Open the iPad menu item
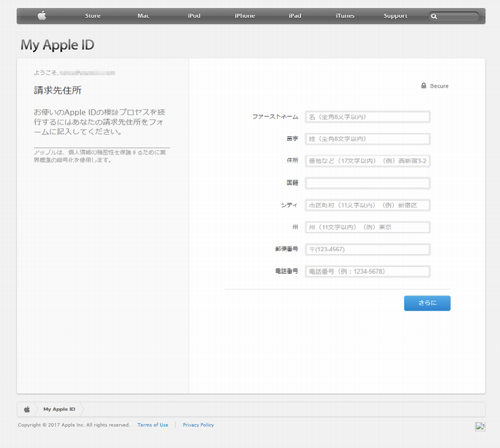Image resolution: width=500 pixels, height=448 pixels. [295, 16]
